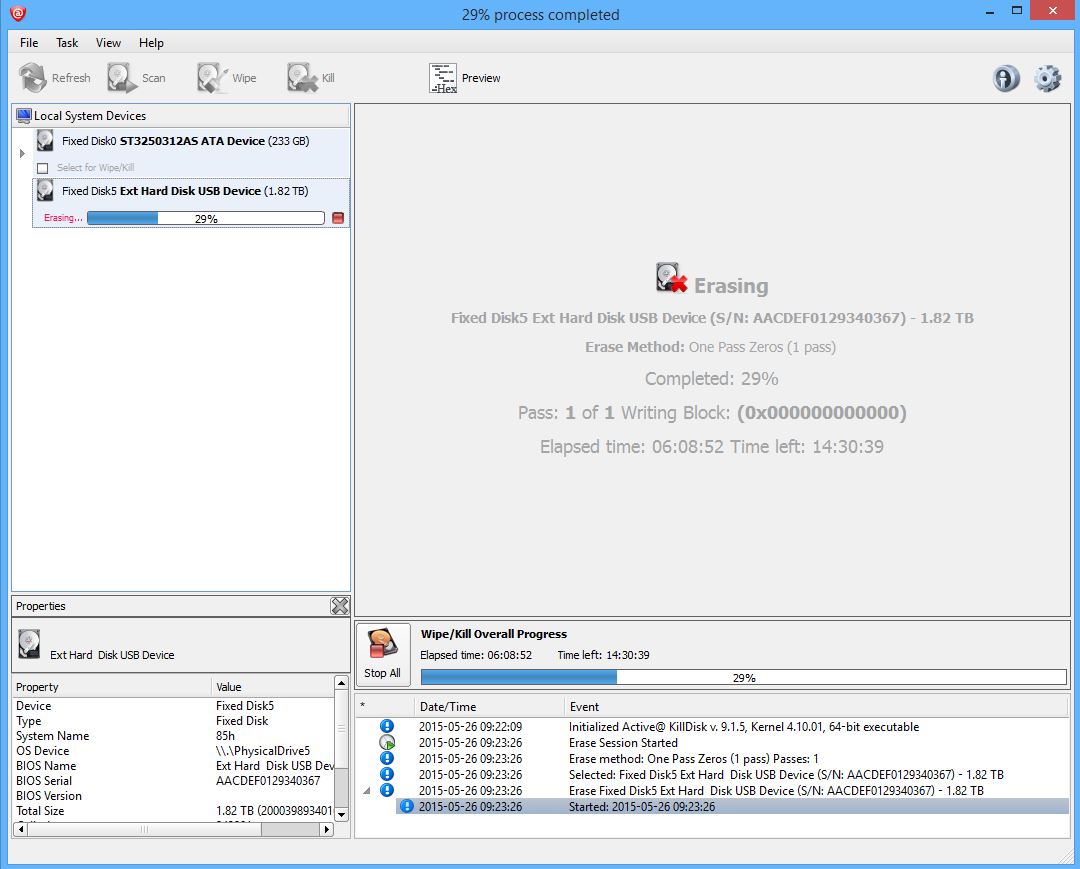Click info icon on highlighted Started entry

407,806
